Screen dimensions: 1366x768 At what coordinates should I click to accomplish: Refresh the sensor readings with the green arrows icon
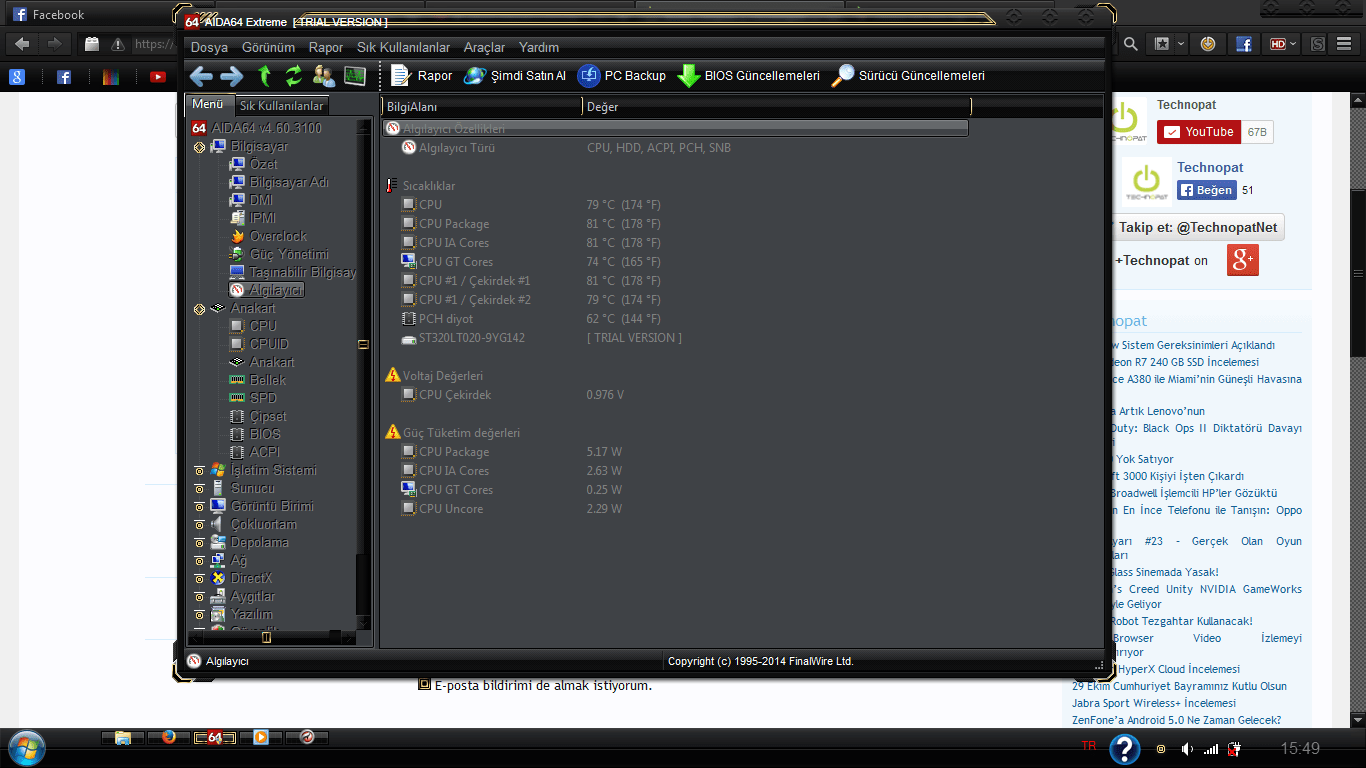tap(294, 76)
